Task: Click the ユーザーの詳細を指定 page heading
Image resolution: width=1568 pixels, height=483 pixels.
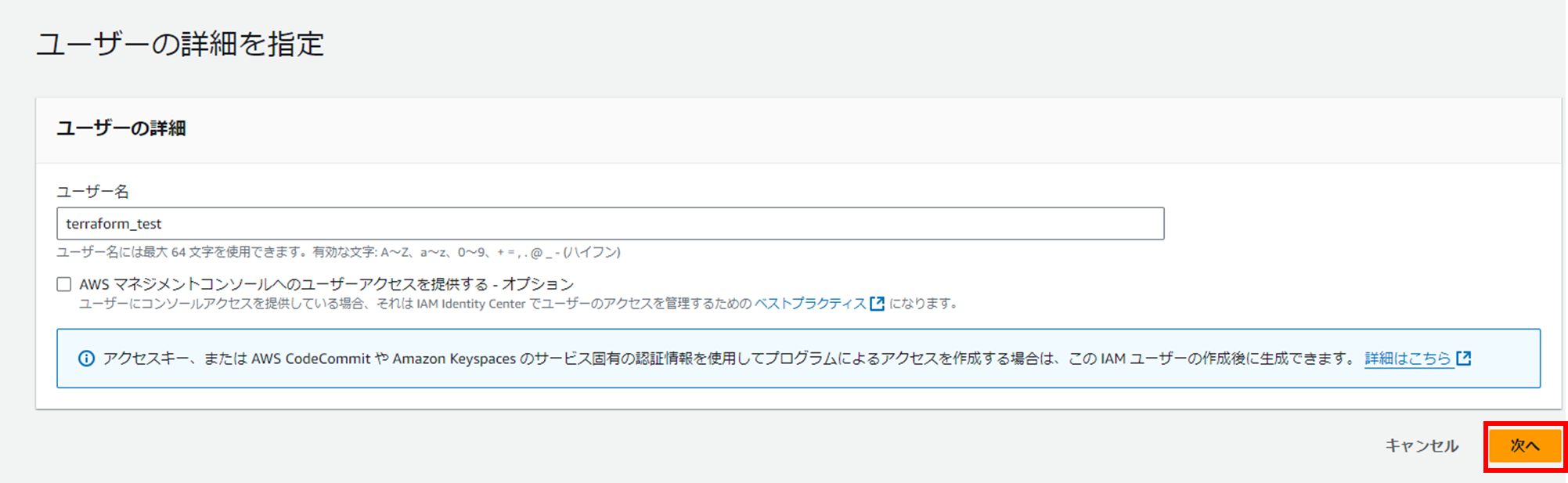Action: (x=180, y=44)
